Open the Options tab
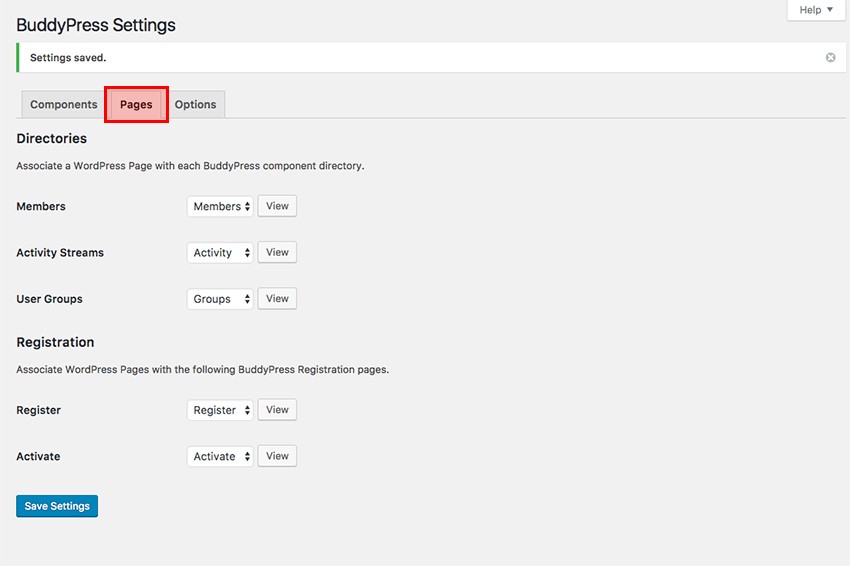850x566 pixels. coord(195,104)
